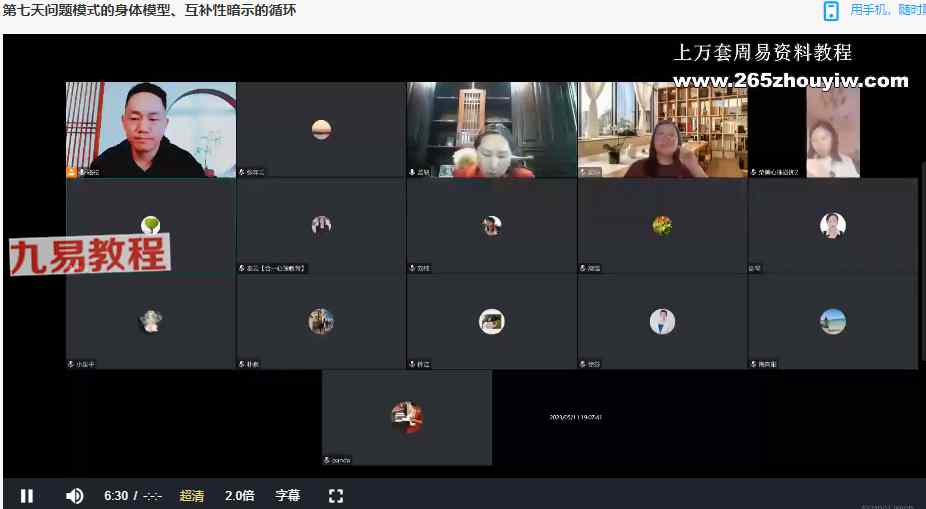The height and width of the screenshot is (509, 926).
Task: Toggle subtitles with the 字幕 button
Action: tap(288, 495)
